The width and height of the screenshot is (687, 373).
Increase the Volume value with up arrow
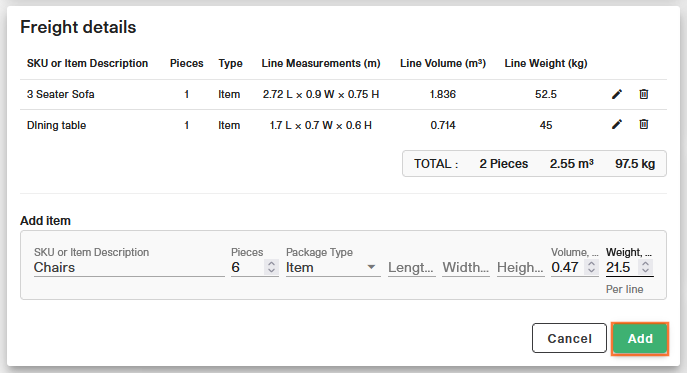point(591,263)
